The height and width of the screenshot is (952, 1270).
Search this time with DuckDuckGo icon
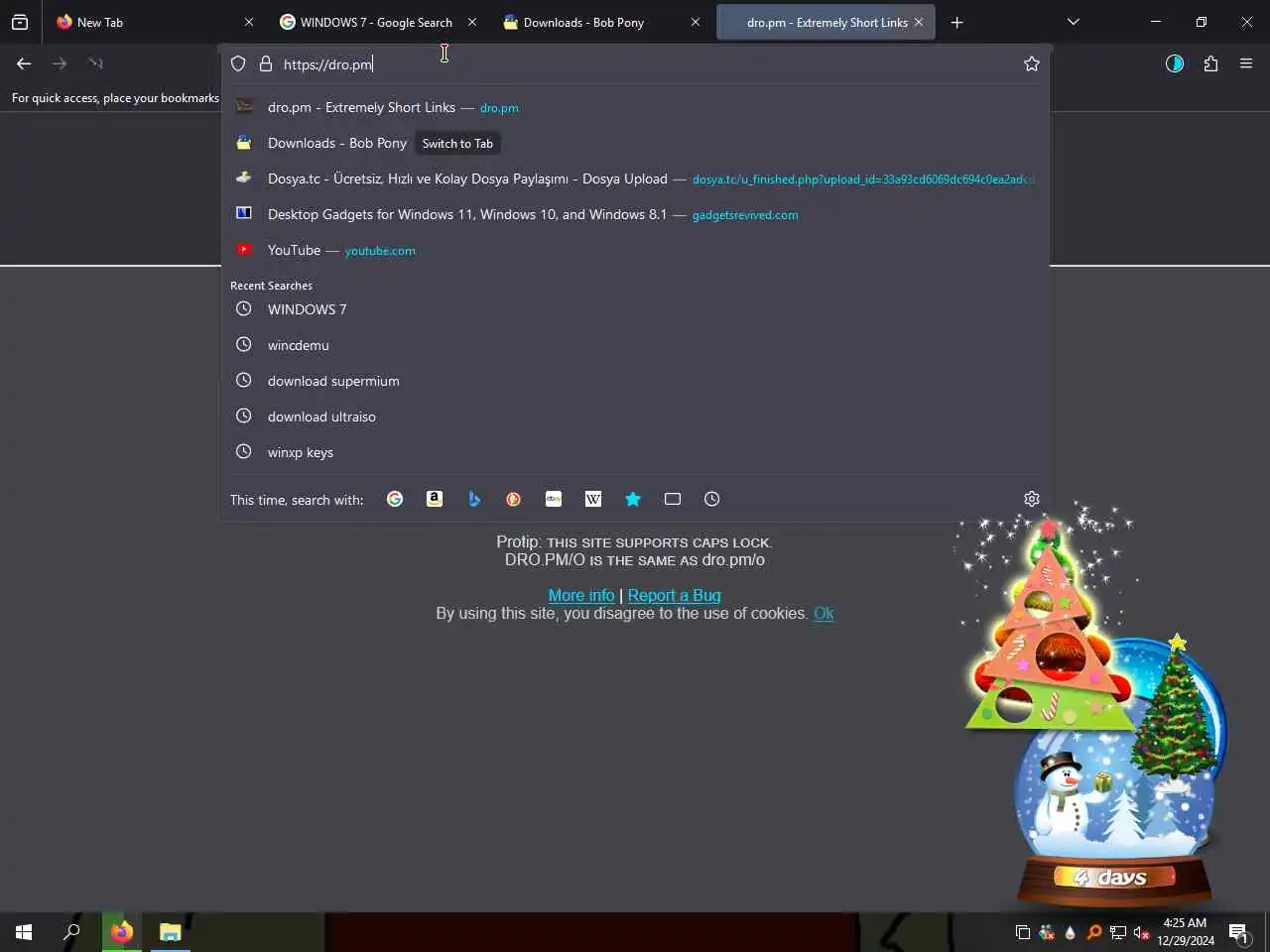514,499
